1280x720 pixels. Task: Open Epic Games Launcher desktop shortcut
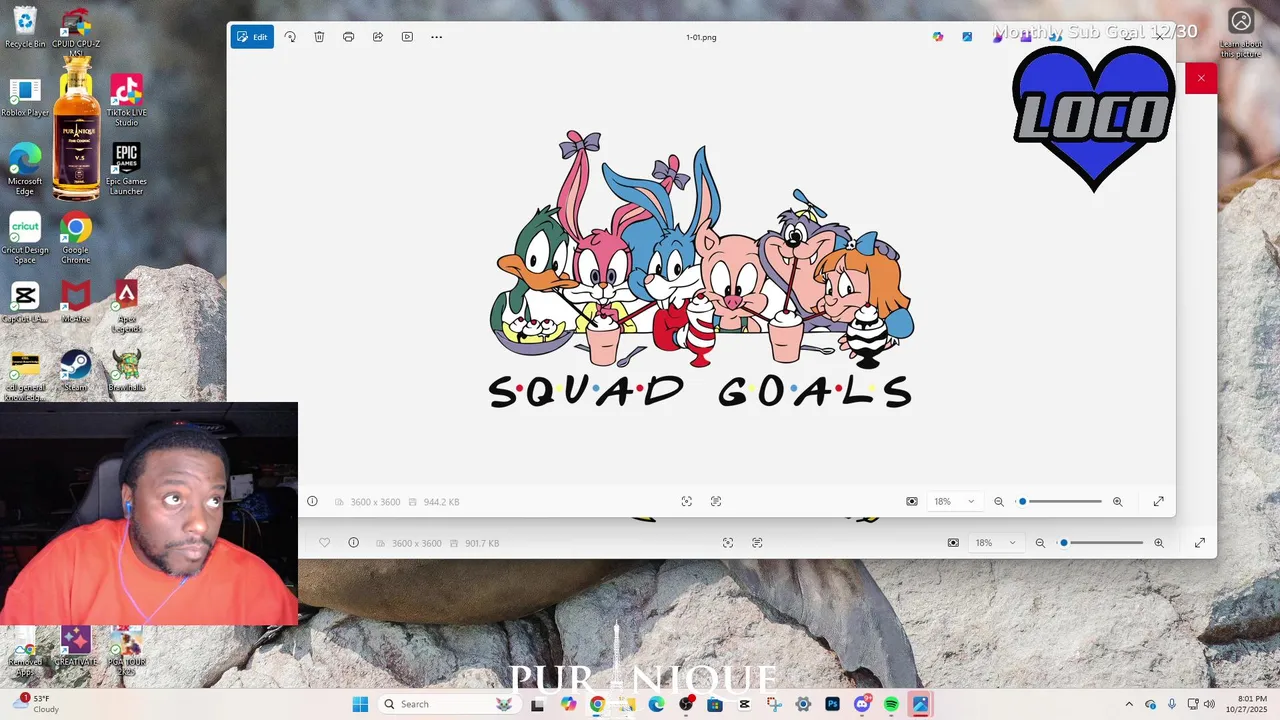(x=126, y=168)
